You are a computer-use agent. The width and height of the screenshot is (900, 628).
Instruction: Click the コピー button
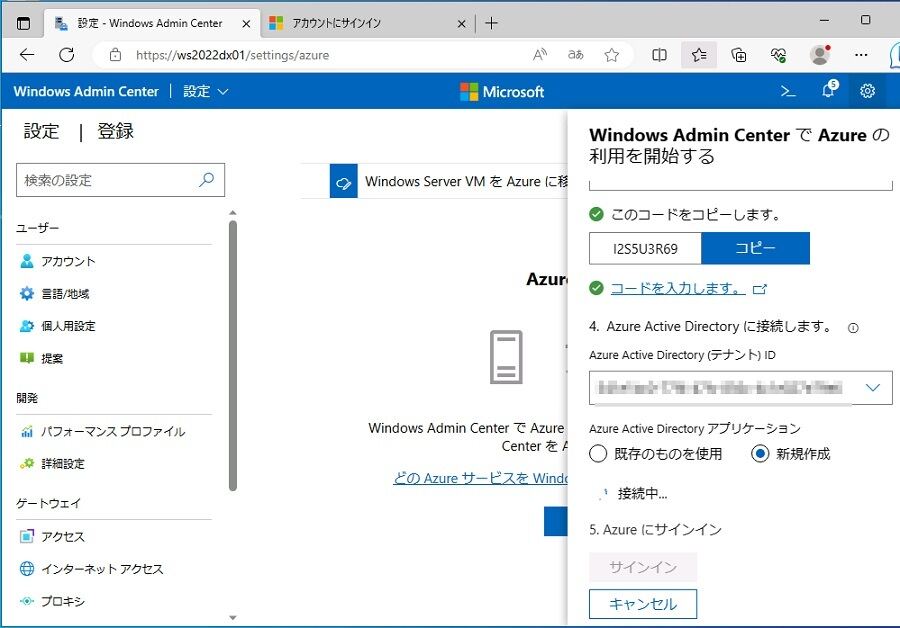[x=755, y=248]
